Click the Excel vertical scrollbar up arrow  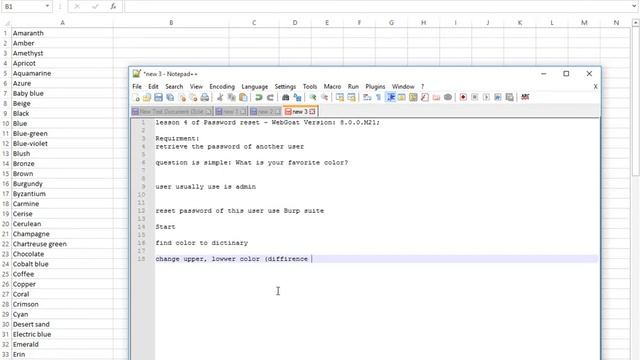[636, 23]
